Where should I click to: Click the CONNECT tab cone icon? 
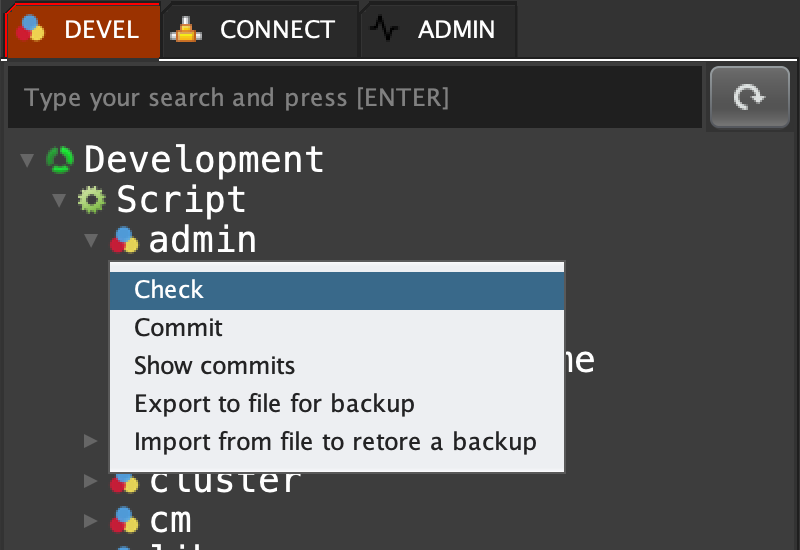coord(187,30)
